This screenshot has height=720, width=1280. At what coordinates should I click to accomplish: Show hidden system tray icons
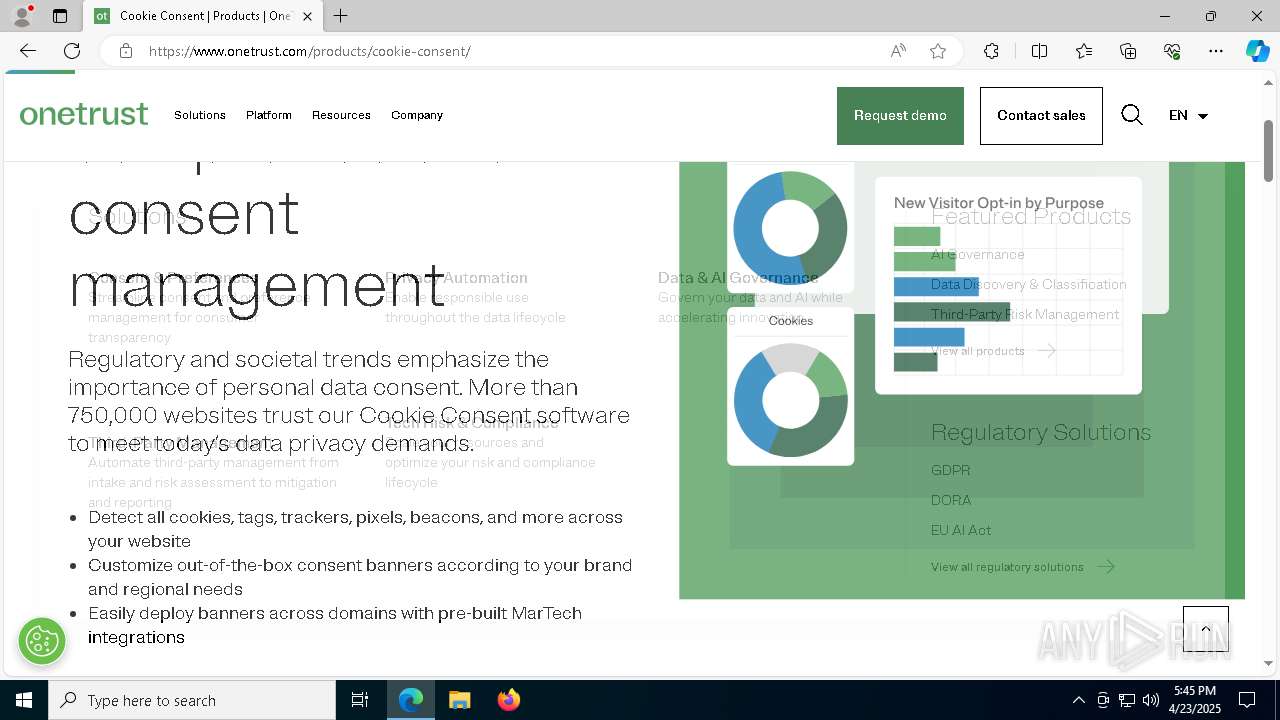click(x=1078, y=700)
